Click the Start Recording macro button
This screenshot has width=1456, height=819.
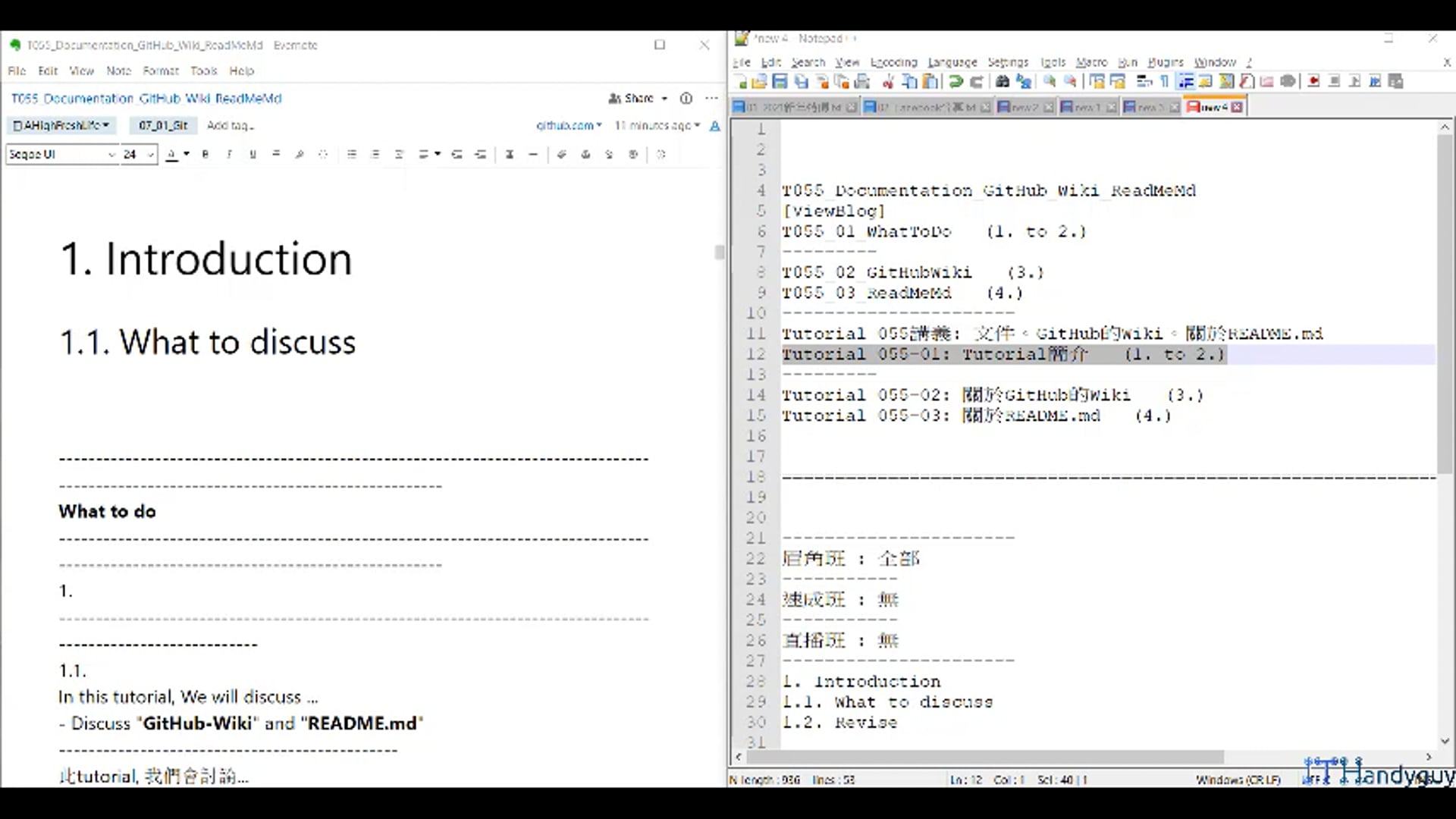[1314, 81]
